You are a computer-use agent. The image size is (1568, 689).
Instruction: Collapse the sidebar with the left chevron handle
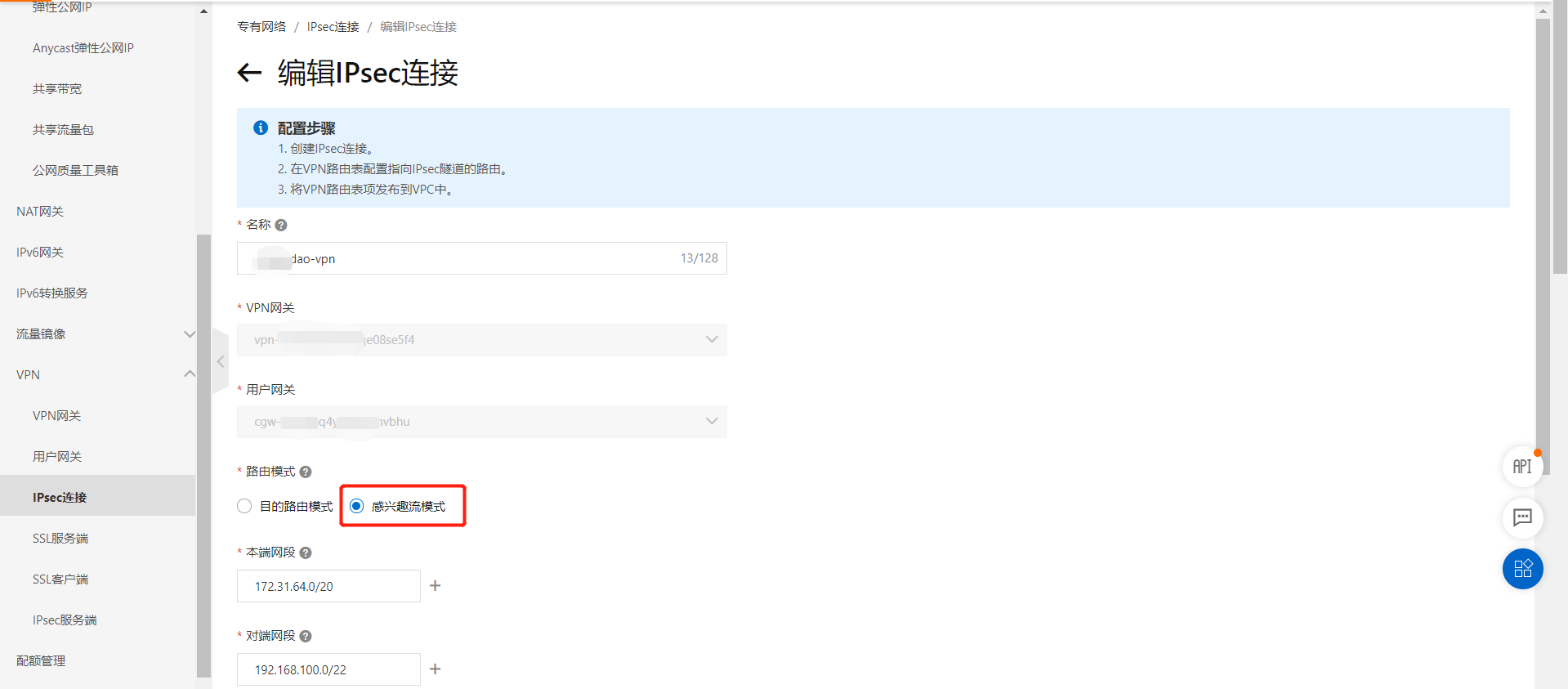220,361
